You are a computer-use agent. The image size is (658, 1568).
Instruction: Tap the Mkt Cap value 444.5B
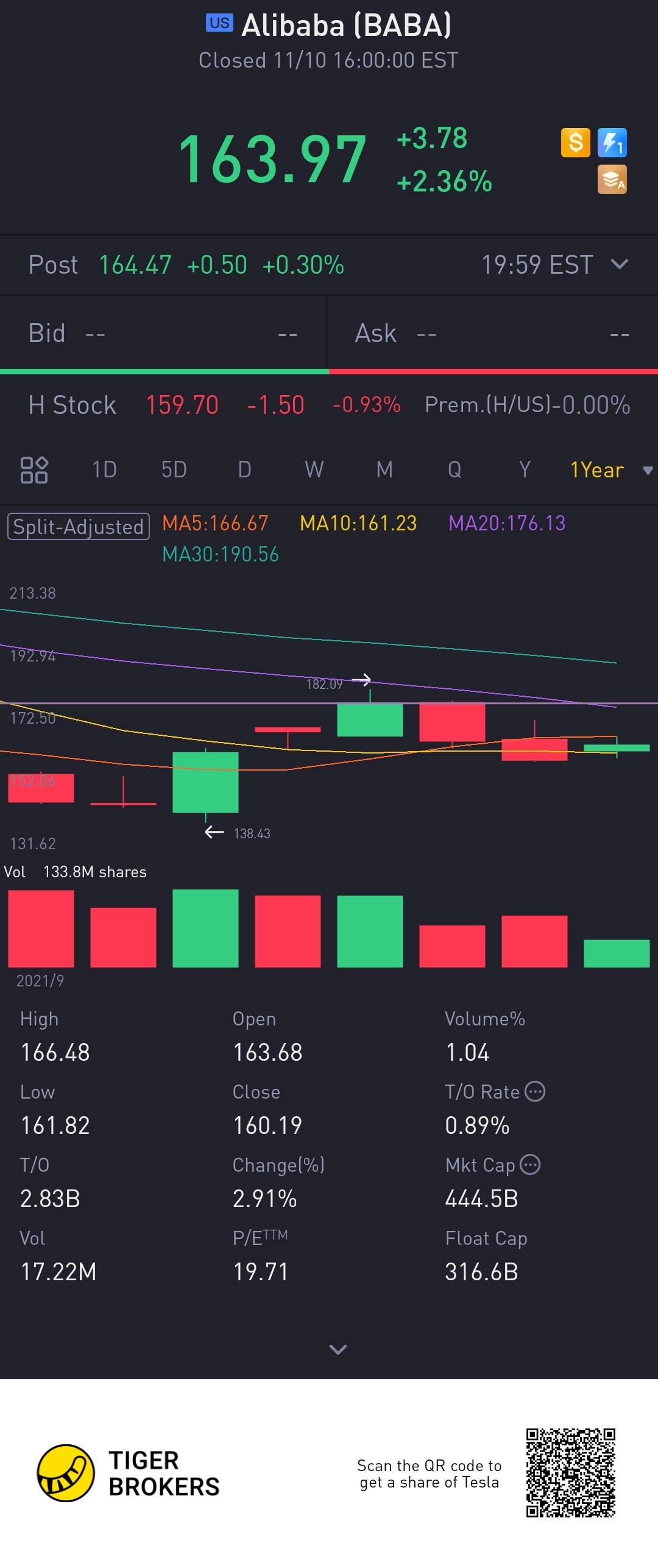[482, 1199]
